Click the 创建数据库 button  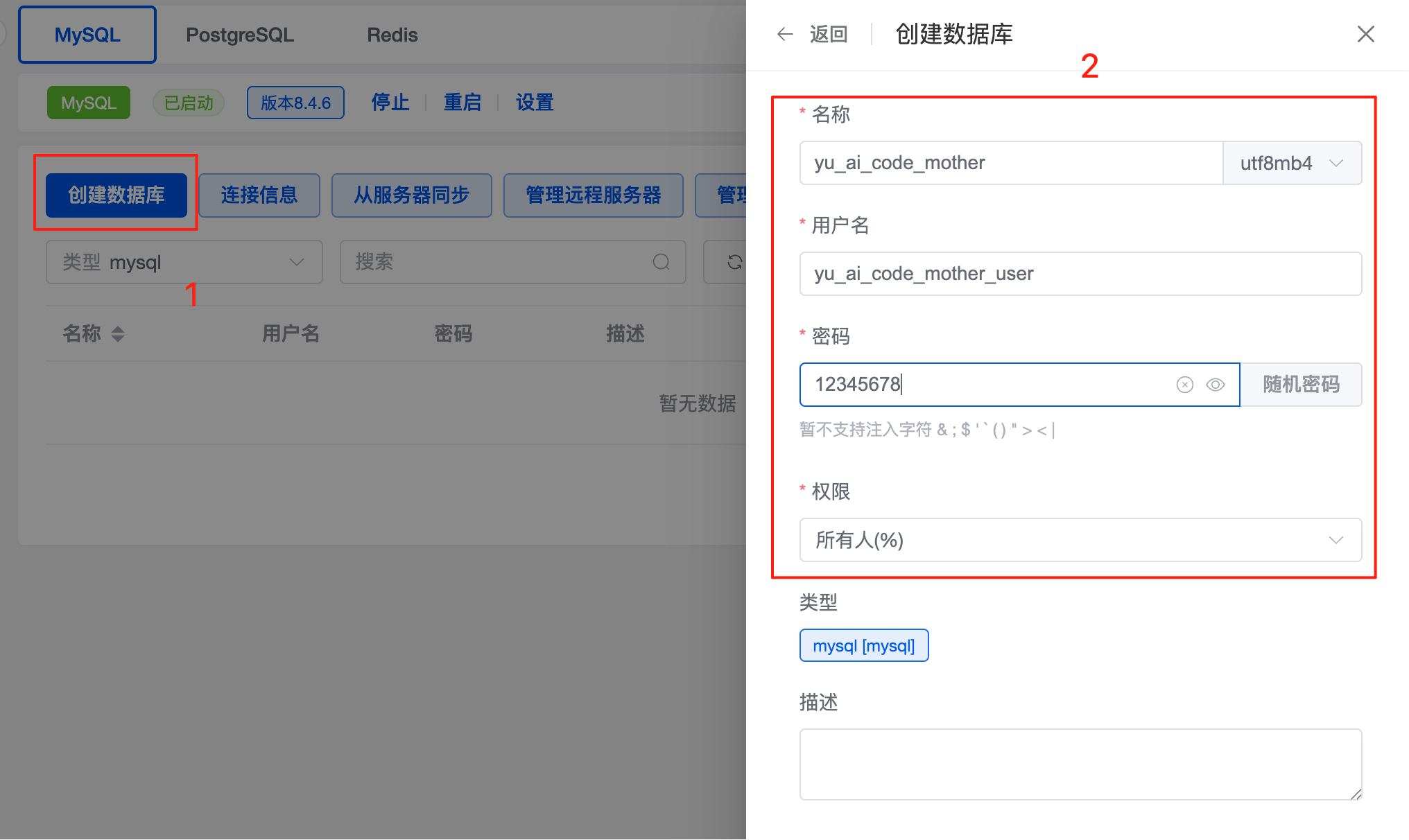click(116, 195)
